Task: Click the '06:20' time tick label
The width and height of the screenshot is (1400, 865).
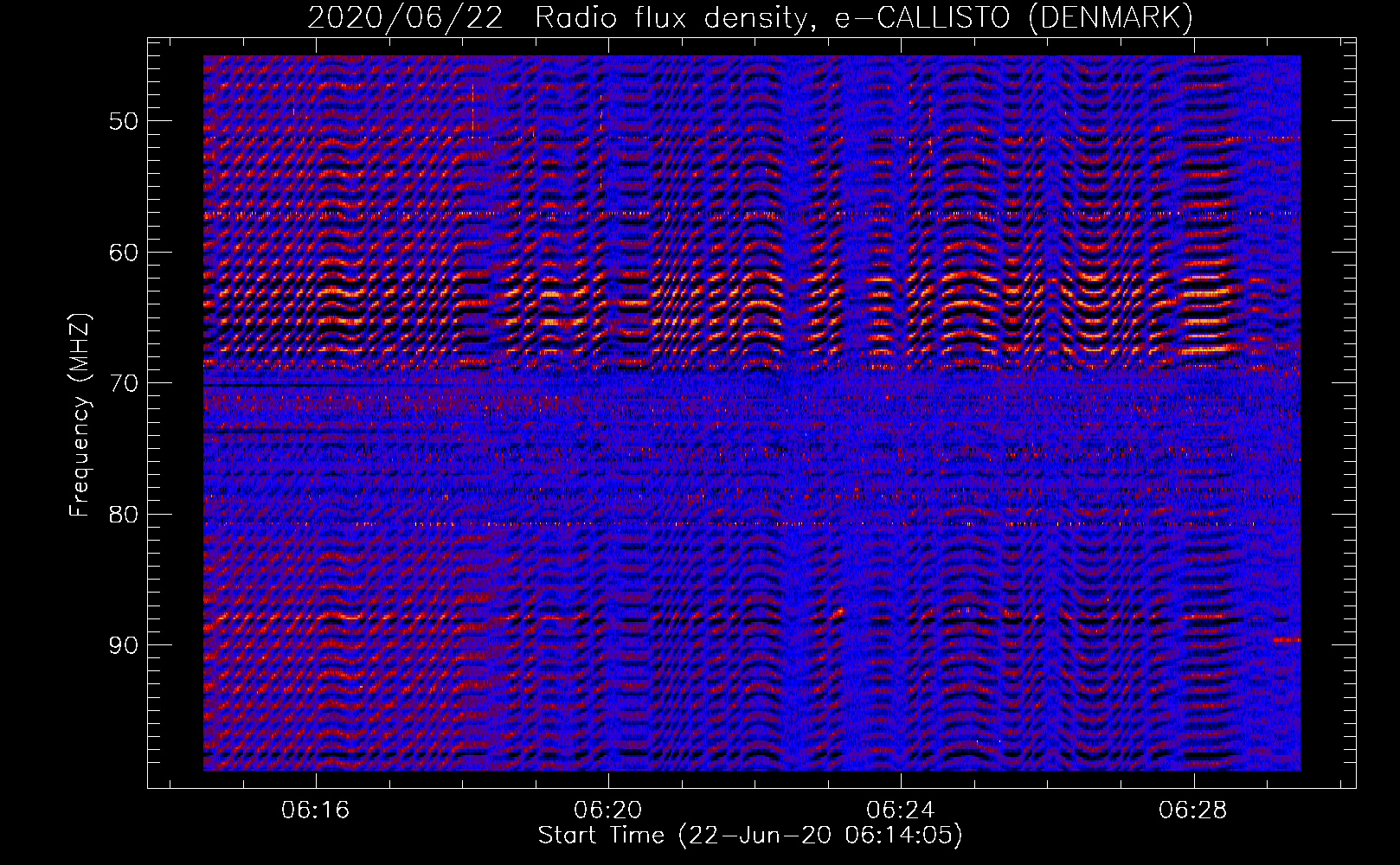Action: [608, 811]
